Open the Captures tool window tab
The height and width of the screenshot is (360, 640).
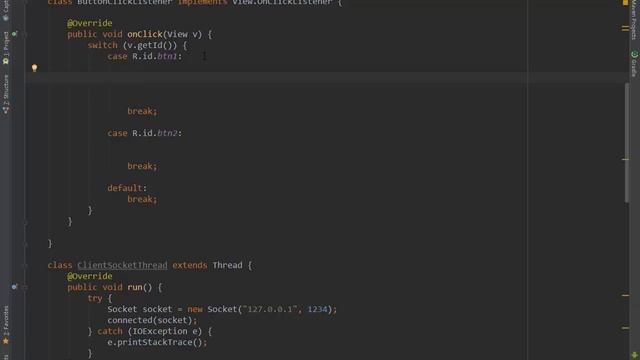(x=6, y=10)
